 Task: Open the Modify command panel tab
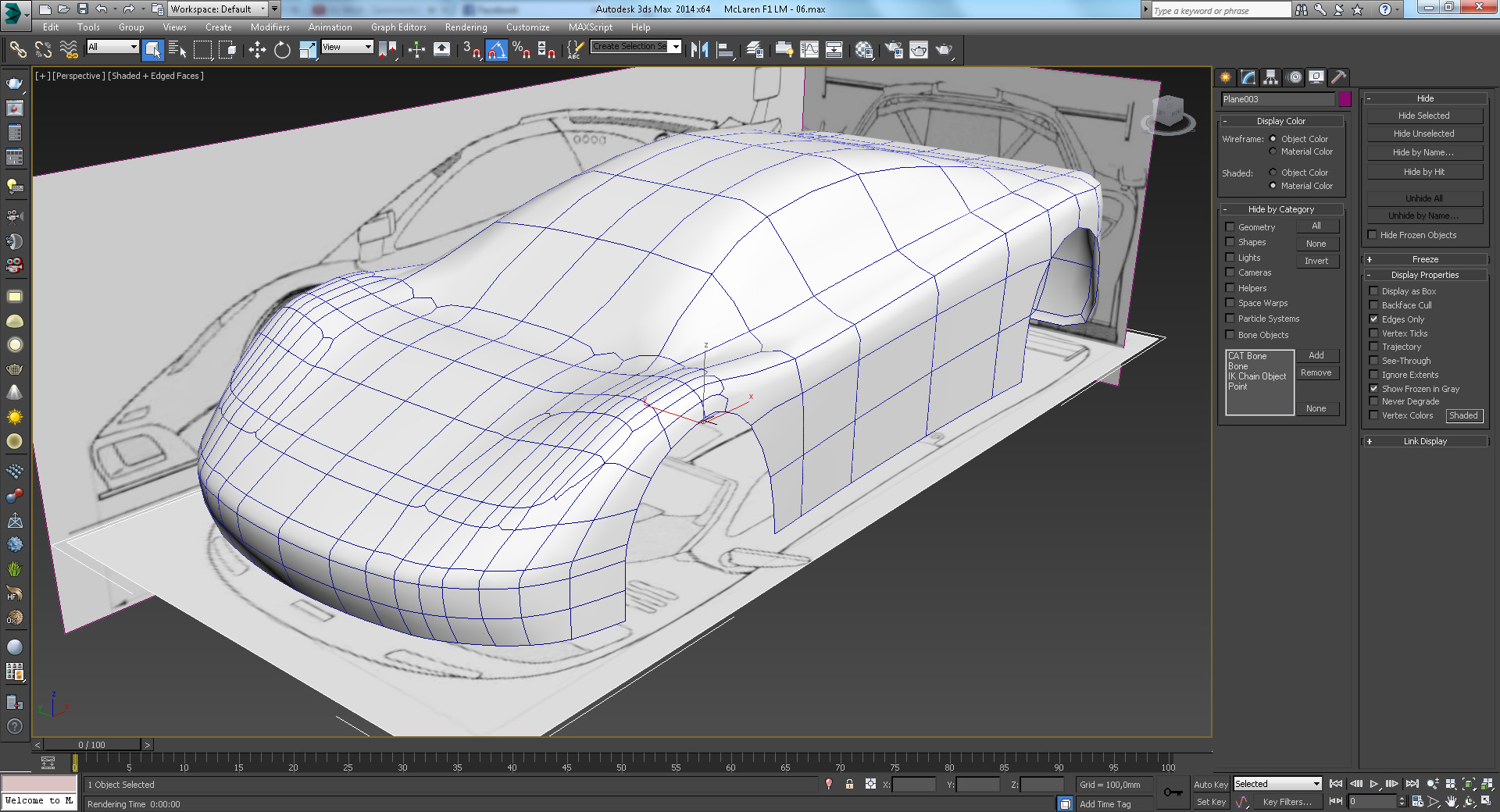[x=1248, y=77]
